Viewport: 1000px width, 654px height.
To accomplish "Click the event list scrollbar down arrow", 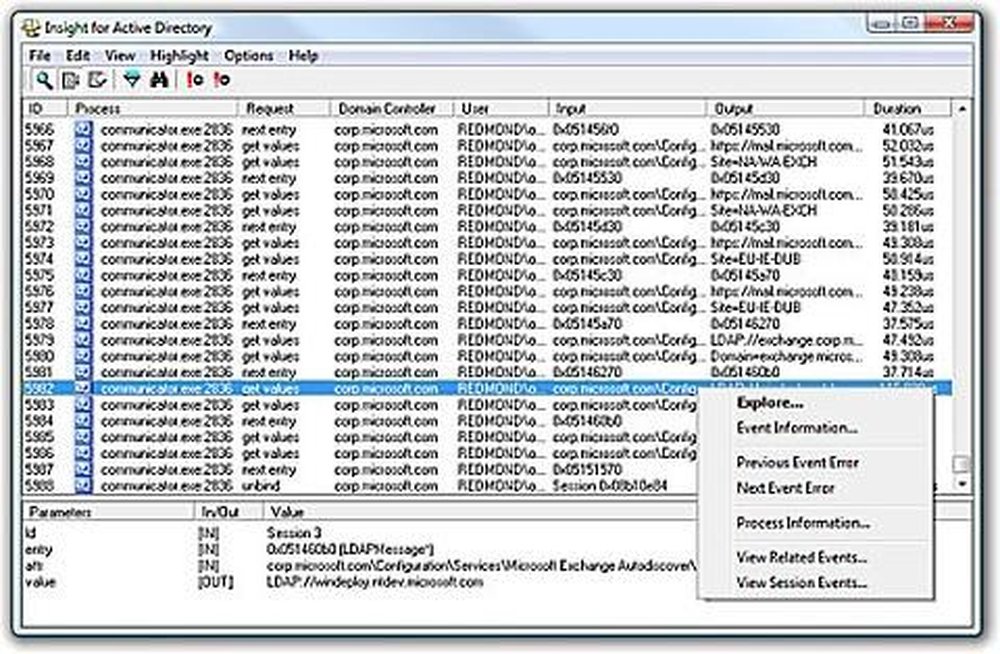I will 962,485.
